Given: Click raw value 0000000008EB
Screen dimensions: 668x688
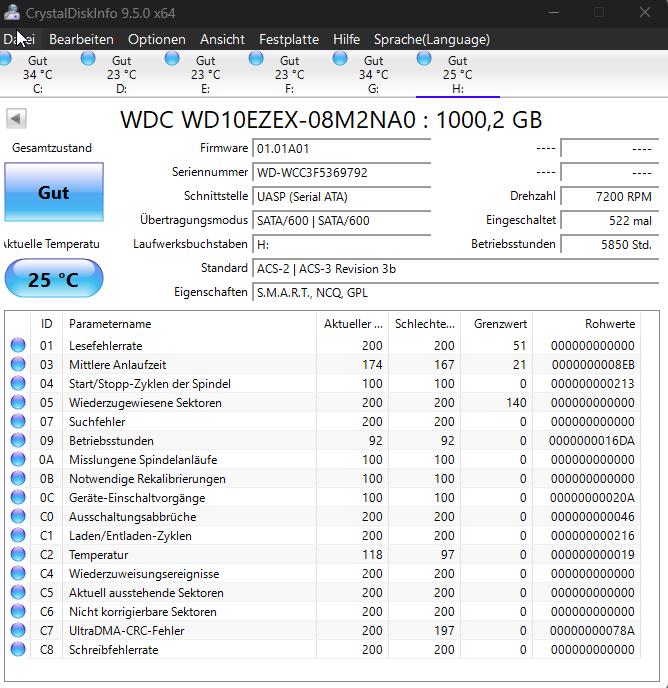Looking at the screenshot, I should [593, 365].
